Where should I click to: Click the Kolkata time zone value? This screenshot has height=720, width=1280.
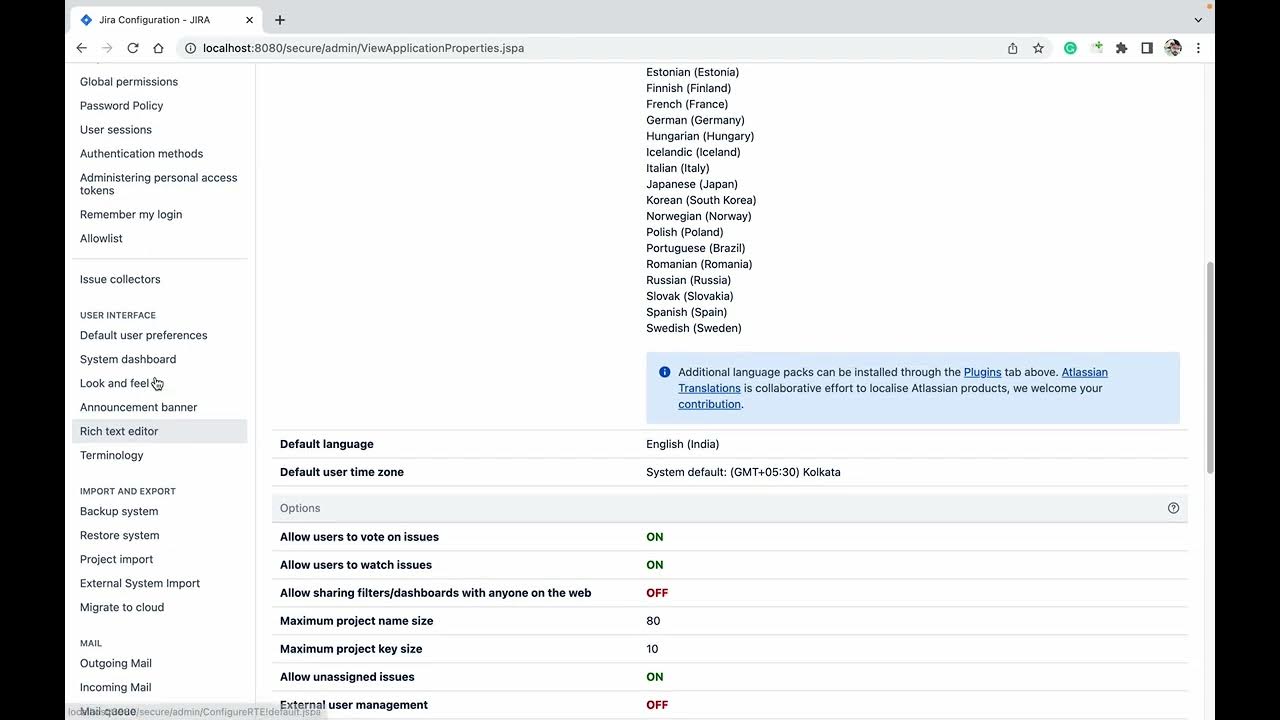pyautogui.click(x=743, y=472)
